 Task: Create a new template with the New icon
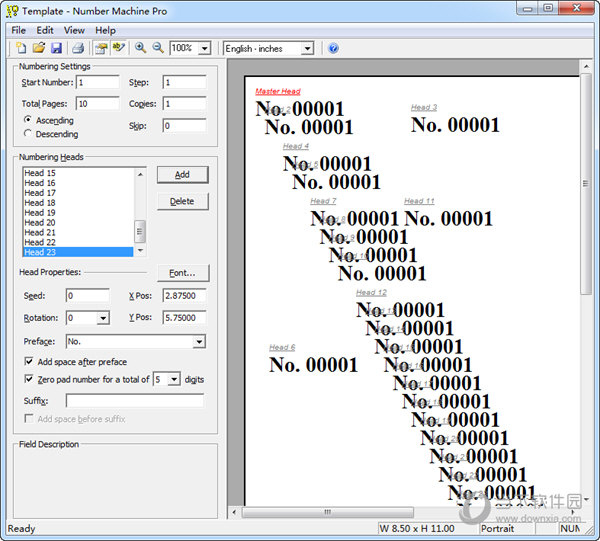coord(21,48)
